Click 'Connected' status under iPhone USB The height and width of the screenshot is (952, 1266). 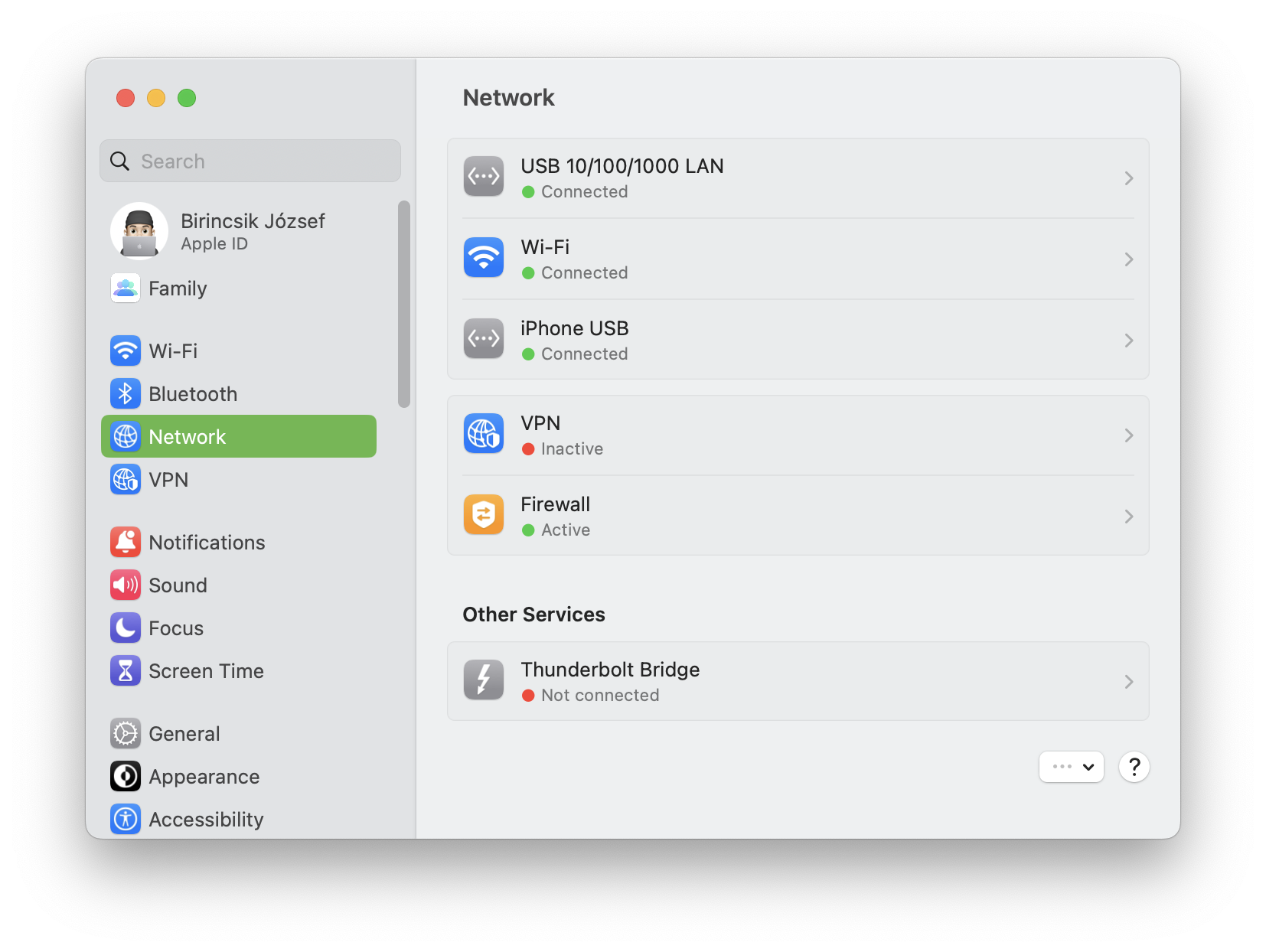585,354
